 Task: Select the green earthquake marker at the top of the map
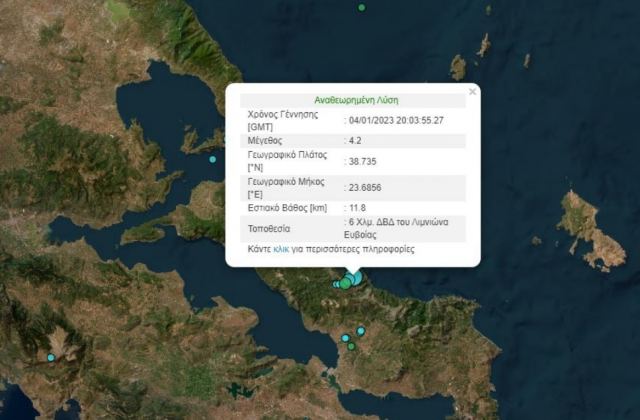[x=362, y=7]
